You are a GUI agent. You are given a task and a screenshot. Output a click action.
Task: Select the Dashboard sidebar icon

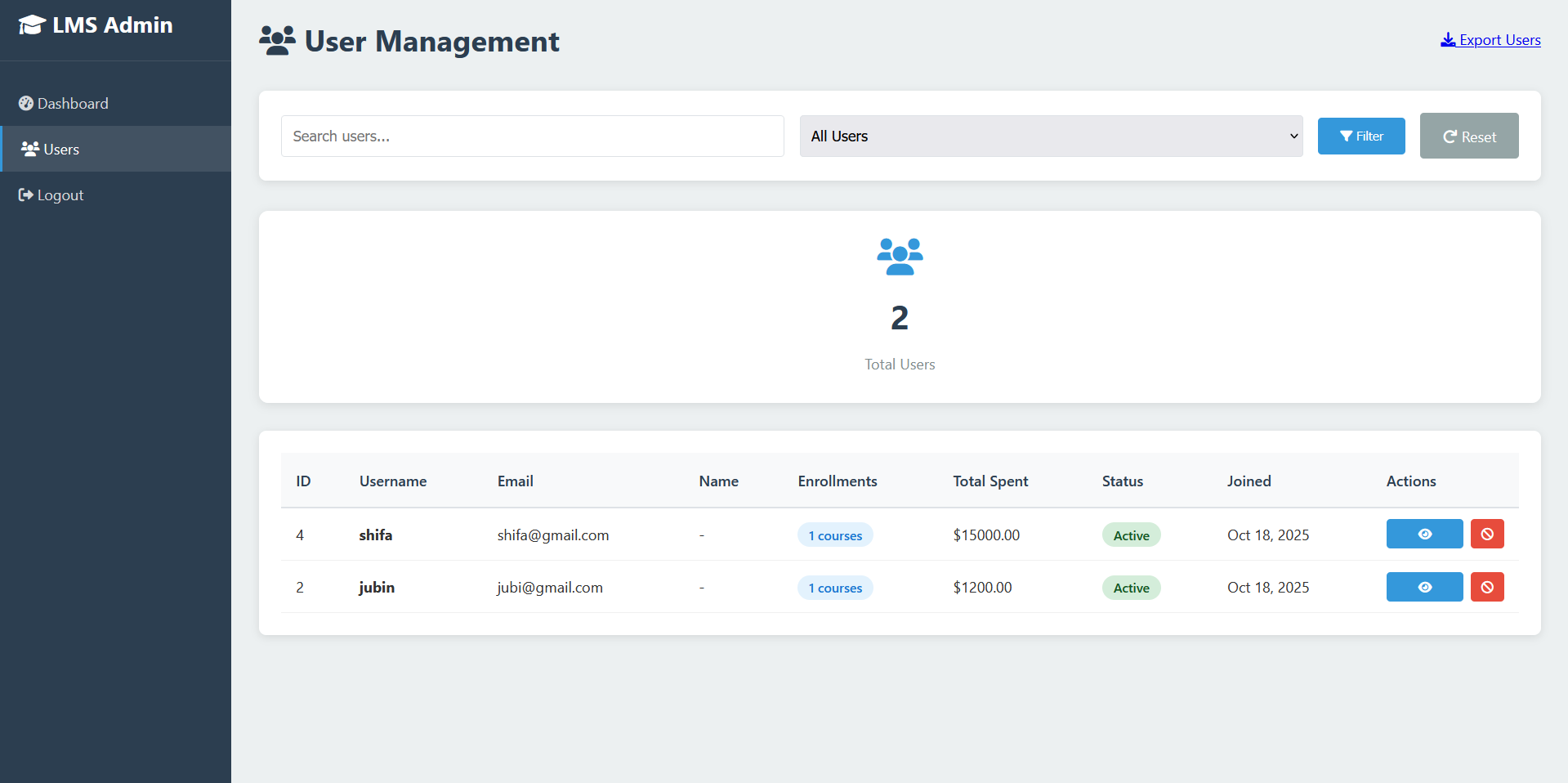[25, 103]
